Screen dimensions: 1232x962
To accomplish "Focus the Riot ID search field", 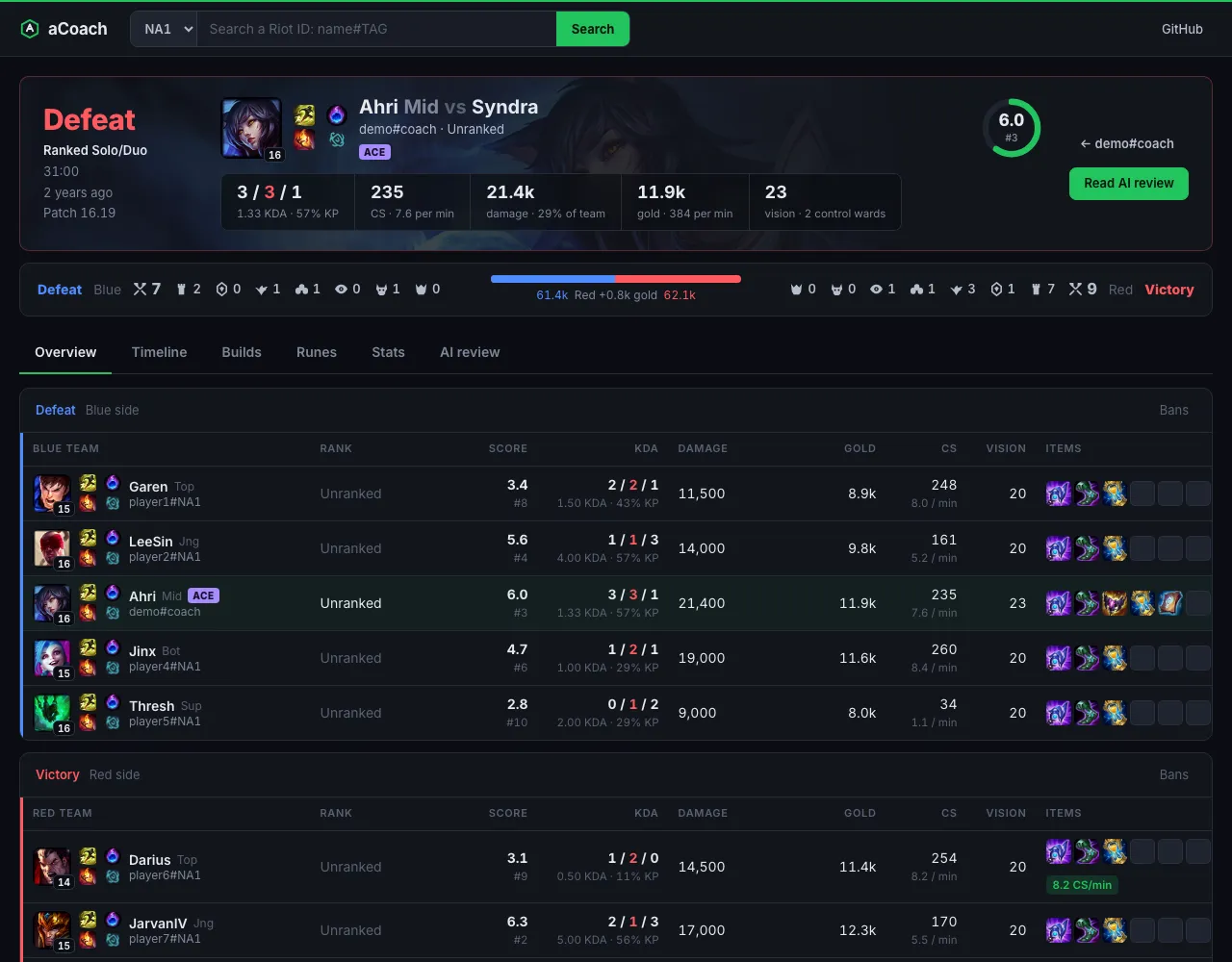I will point(376,29).
